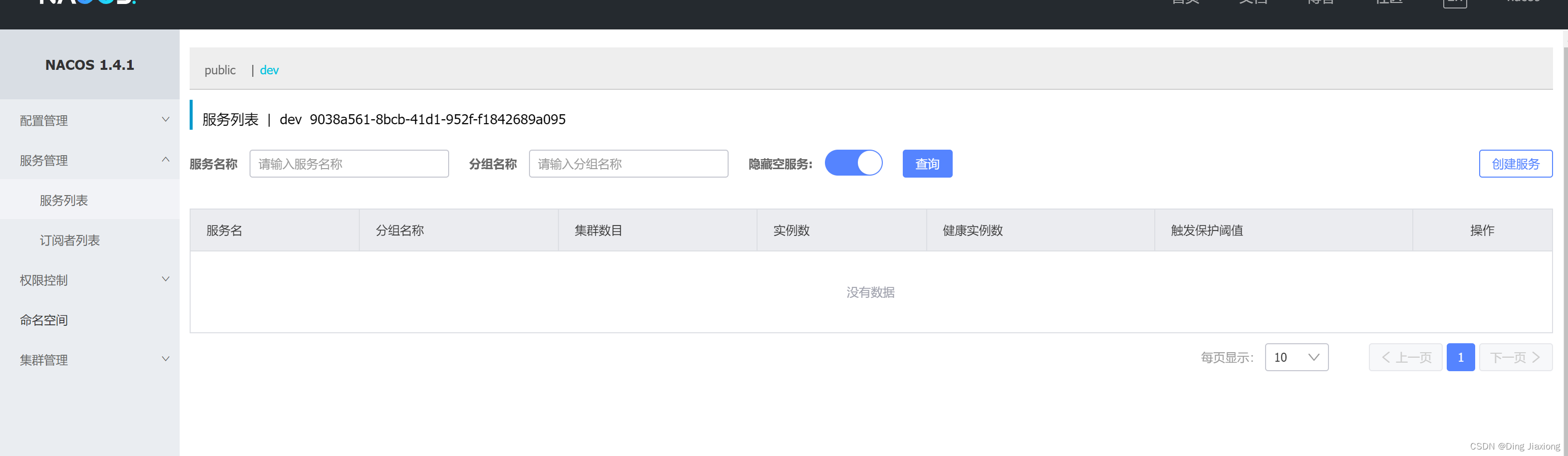The height and width of the screenshot is (456, 1568).
Task: Select 服务列表 in the sidebar
Action: 89,200
